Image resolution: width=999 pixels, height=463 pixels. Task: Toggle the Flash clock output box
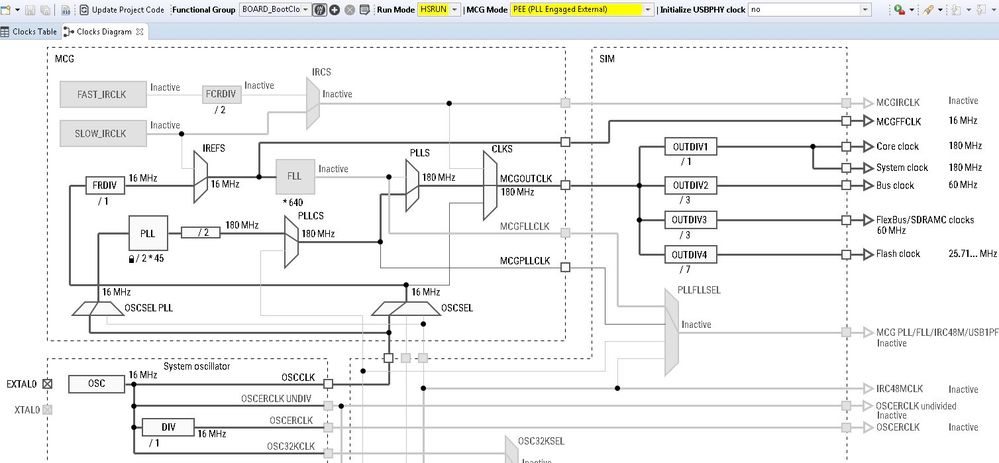point(846,254)
